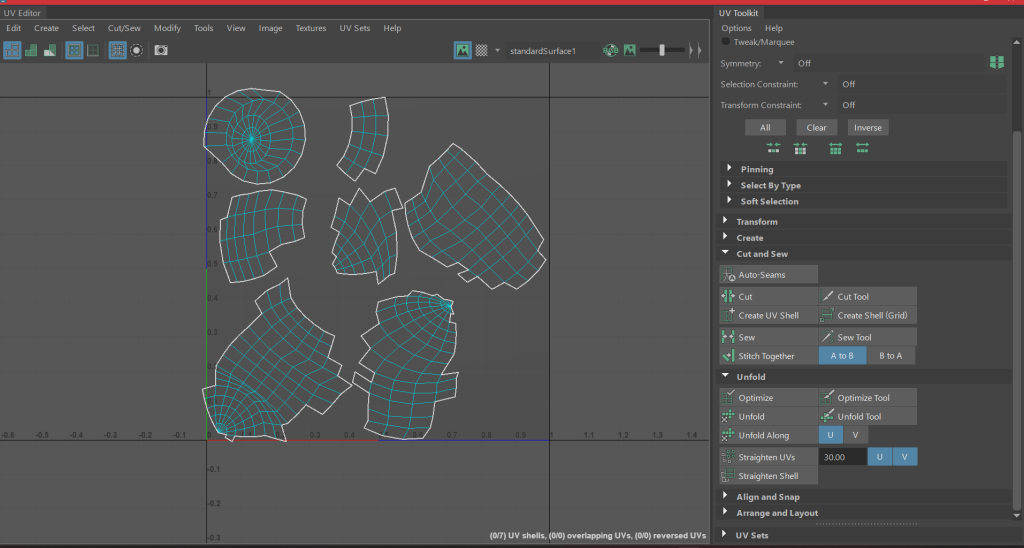Screen dimensions: 1024x548
Task: Toggle Stitch Together direction to B to A
Action: coord(890,356)
